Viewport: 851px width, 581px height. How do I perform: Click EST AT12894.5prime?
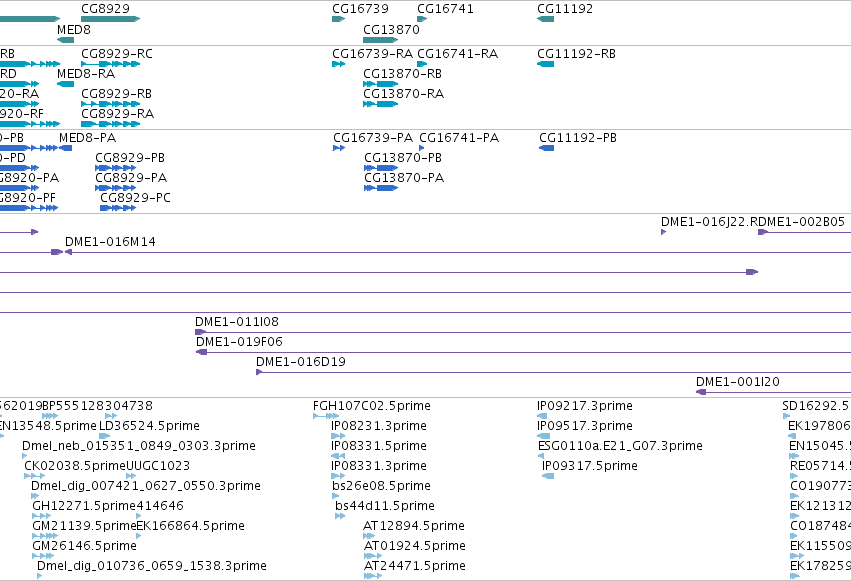pos(369,536)
